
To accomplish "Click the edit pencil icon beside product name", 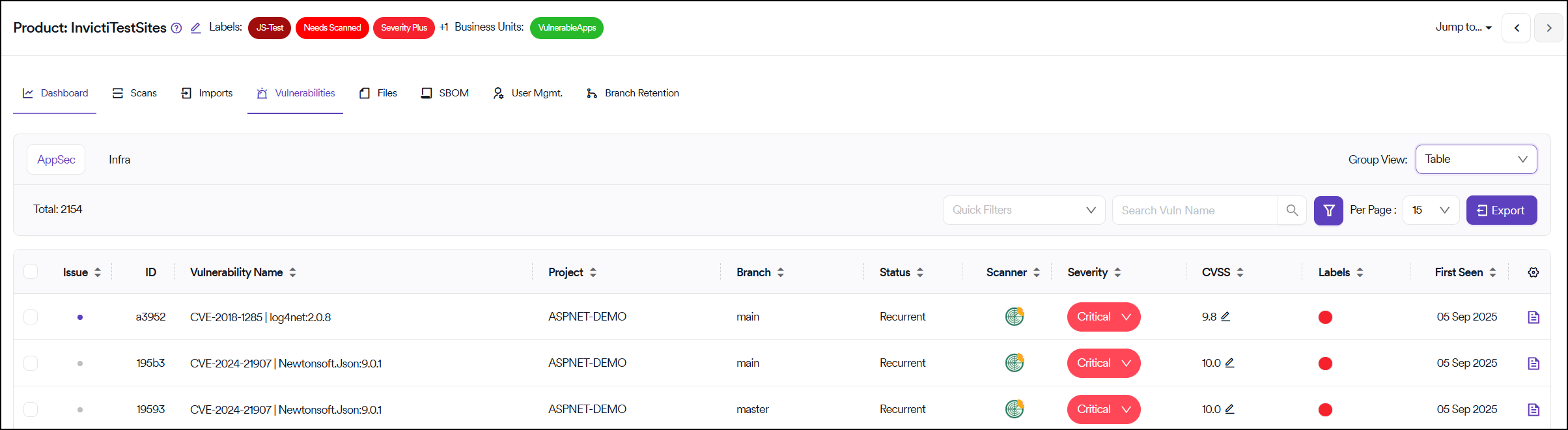I will point(195,28).
